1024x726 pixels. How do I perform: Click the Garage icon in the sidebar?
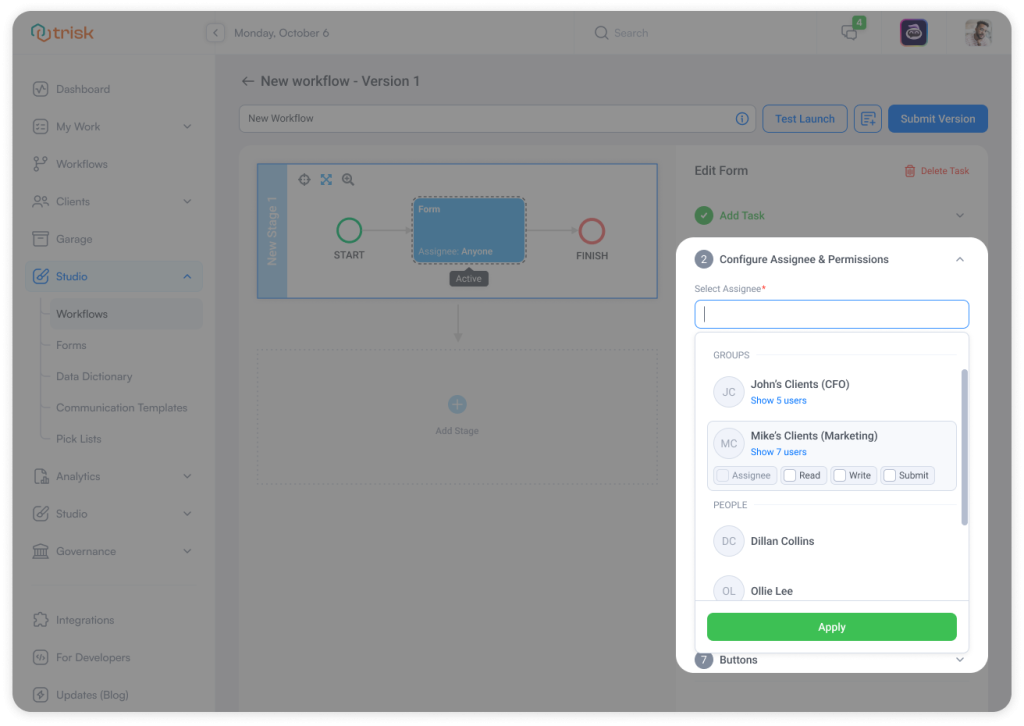pos(40,239)
